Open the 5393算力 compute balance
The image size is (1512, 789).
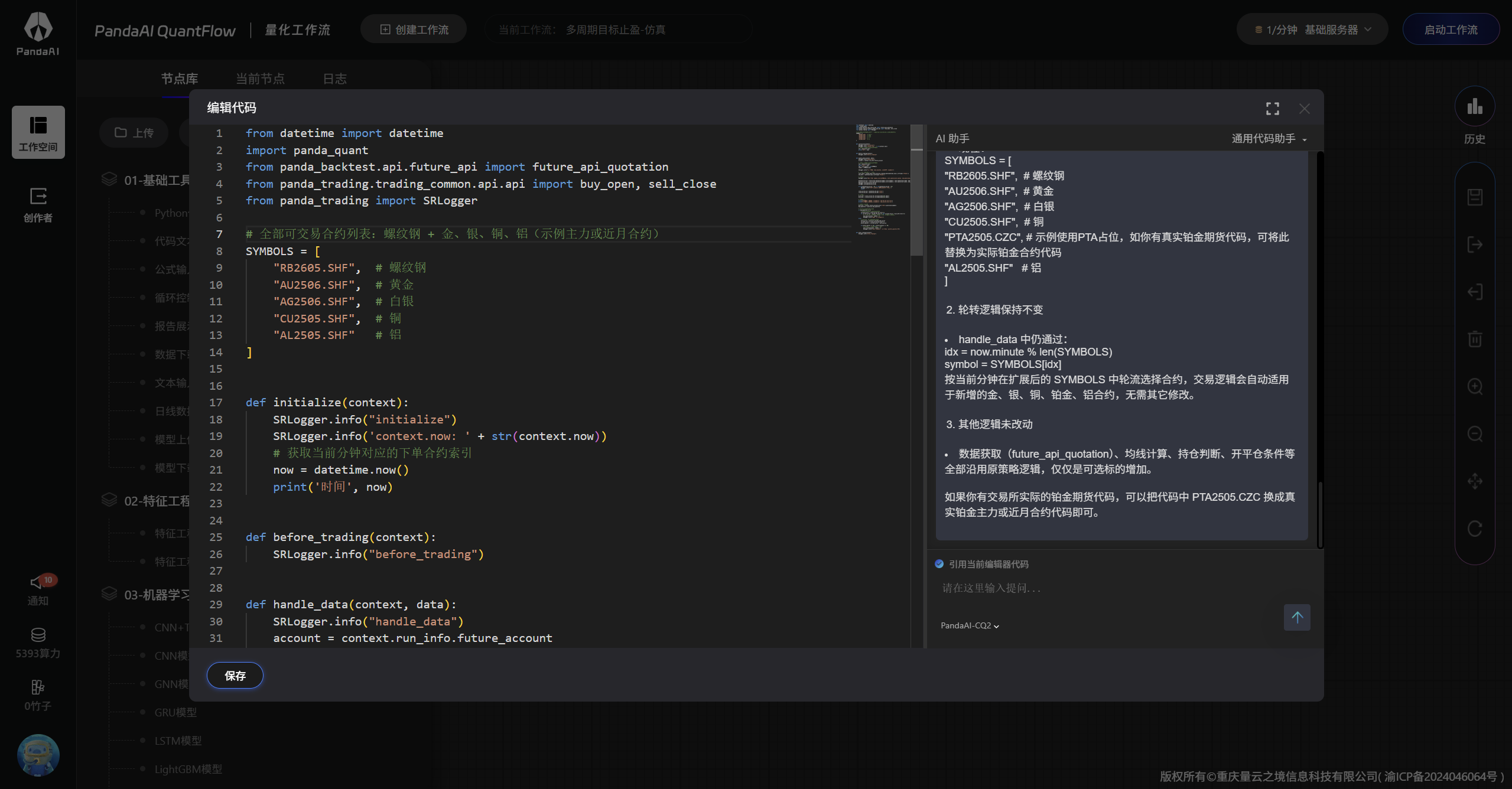pyautogui.click(x=38, y=643)
